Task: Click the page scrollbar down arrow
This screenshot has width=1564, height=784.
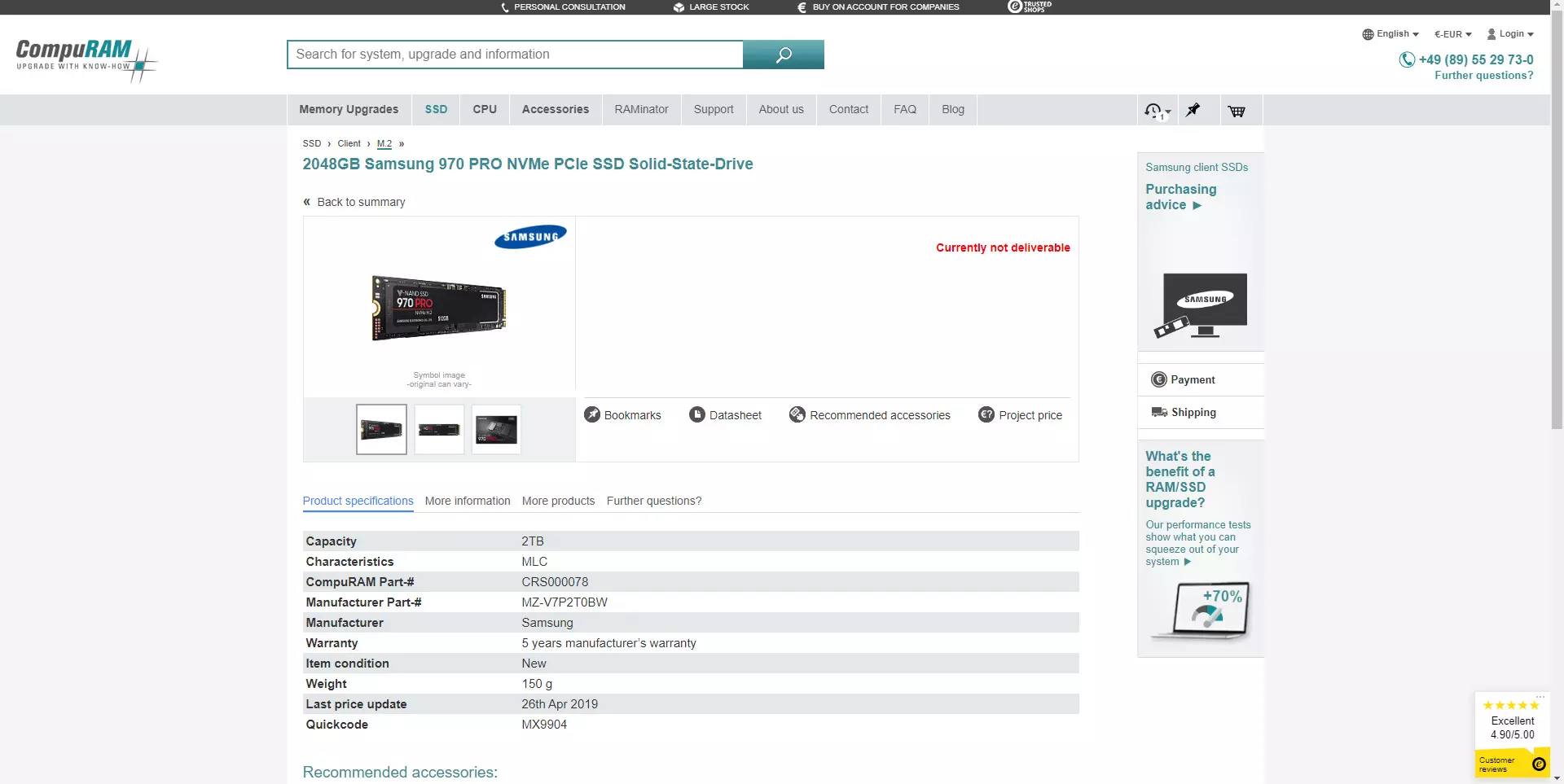Action: (x=1557, y=777)
